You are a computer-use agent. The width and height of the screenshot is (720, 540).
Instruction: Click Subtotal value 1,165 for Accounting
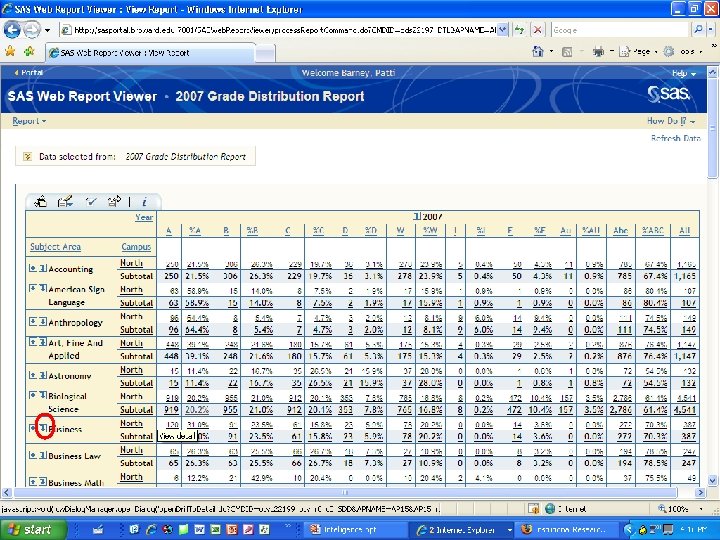click(x=685, y=276)
